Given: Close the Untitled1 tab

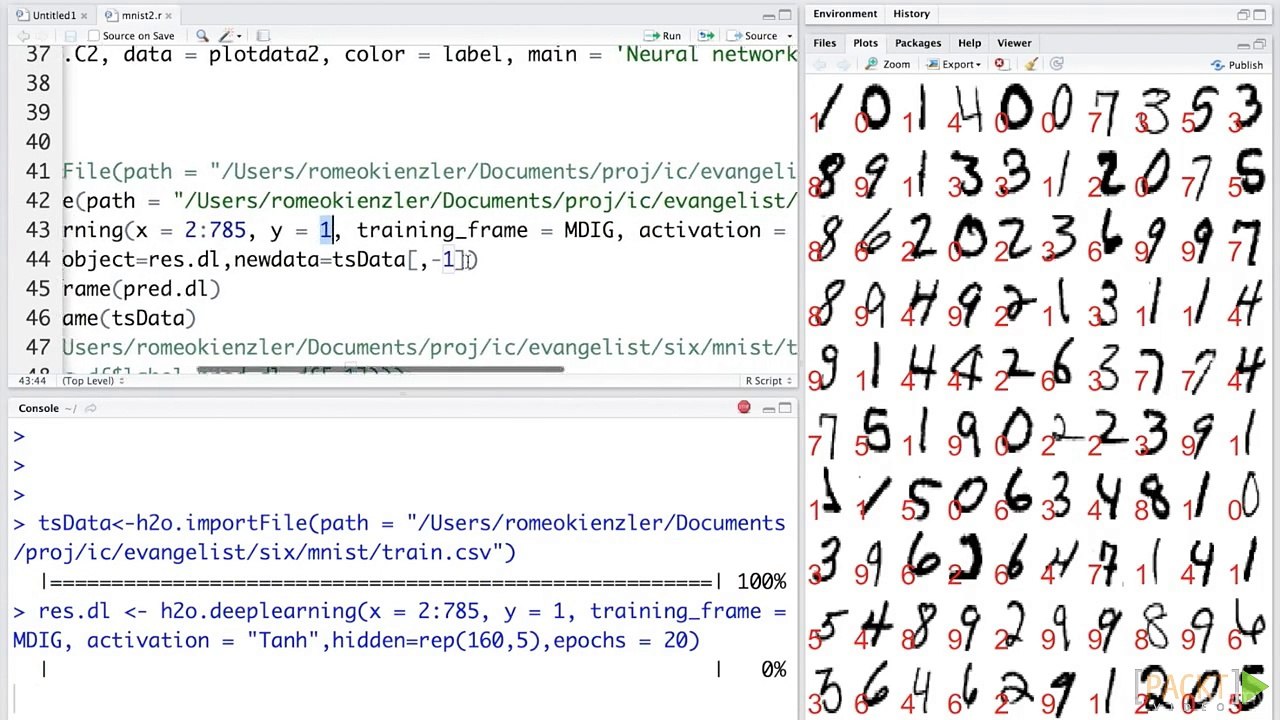Looking at the screenshot, I should [x=84, y=16].
